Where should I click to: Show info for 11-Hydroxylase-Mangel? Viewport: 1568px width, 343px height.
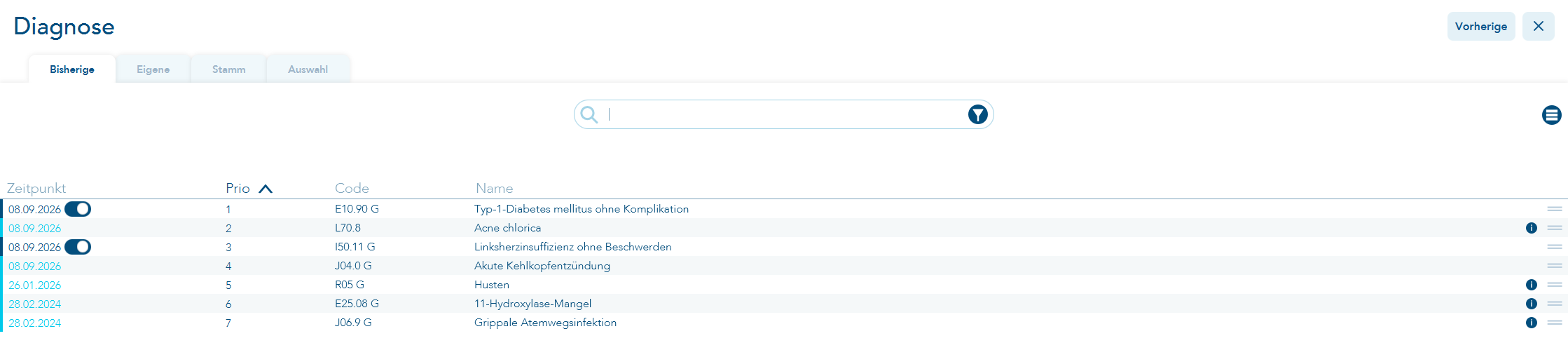click(1531, 304)
